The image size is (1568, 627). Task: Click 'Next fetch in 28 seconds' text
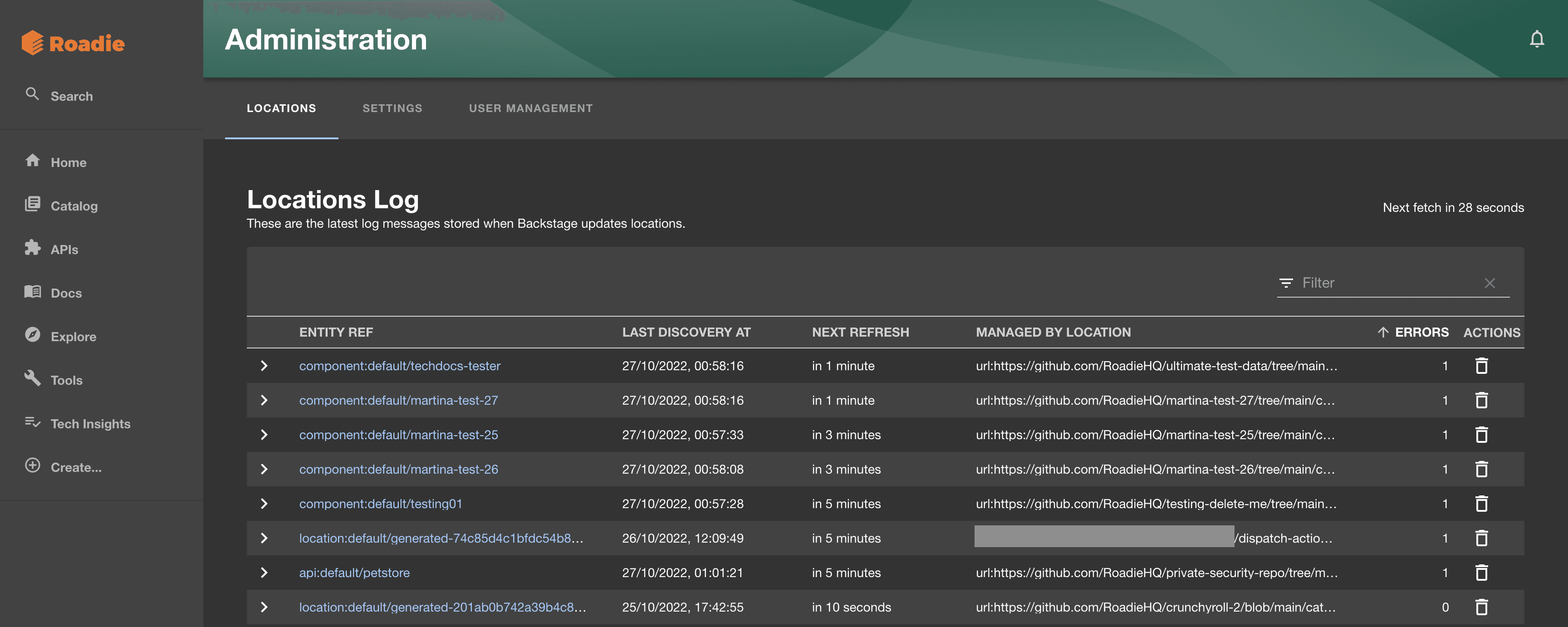coord(1453,208)
